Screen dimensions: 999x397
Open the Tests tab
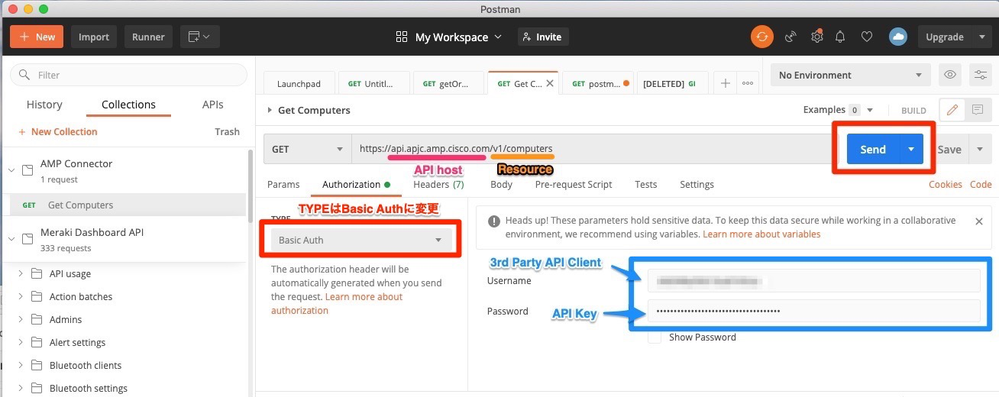click(x=645, y=184)
